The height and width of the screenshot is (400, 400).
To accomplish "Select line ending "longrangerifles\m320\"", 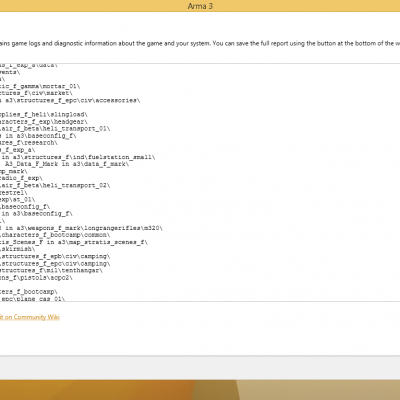I will [81, 228].
